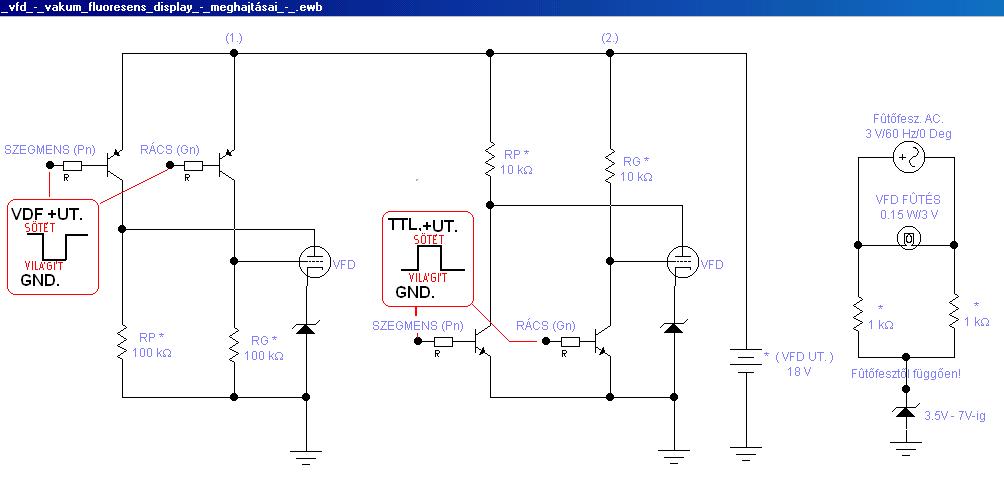Click the (1.) circuit label
Screen dimensions: 1004x479
pyautogui.click(x=234, y=38)
